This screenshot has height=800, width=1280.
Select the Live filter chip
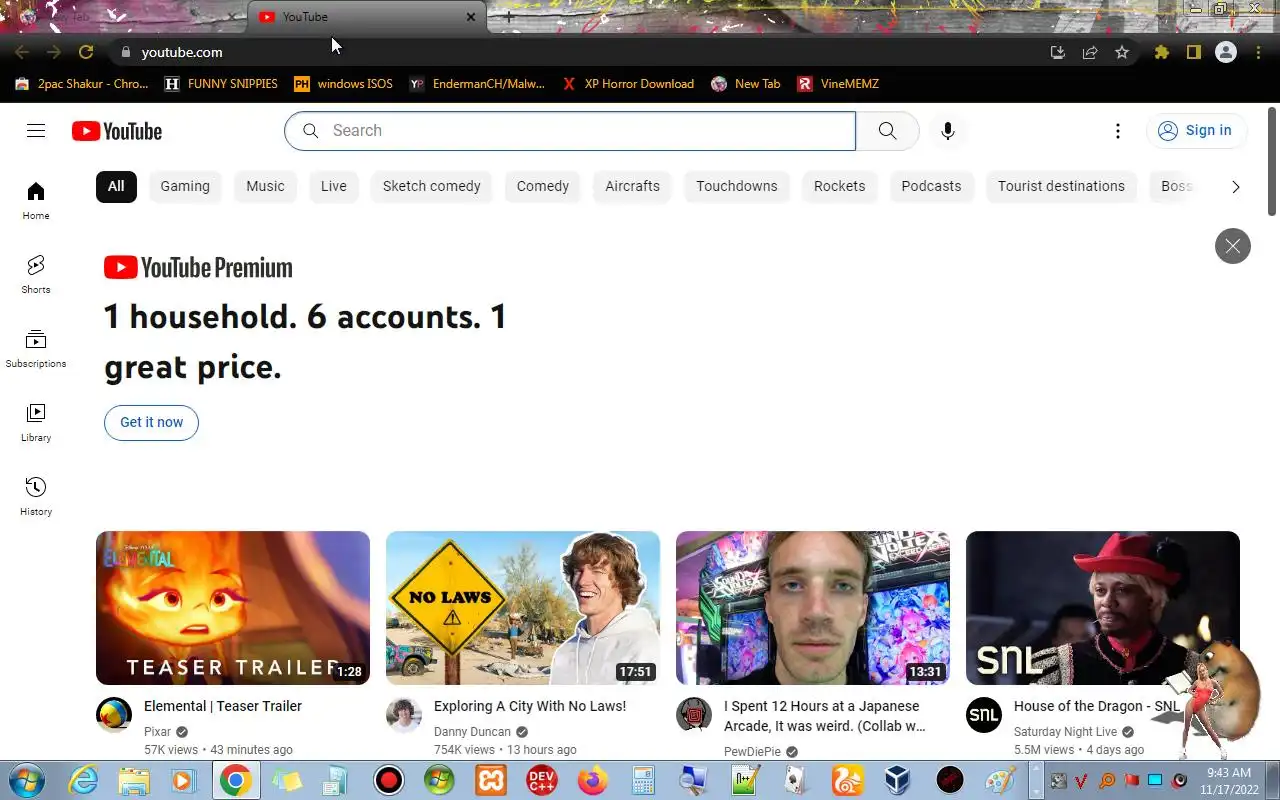point(334,186)
